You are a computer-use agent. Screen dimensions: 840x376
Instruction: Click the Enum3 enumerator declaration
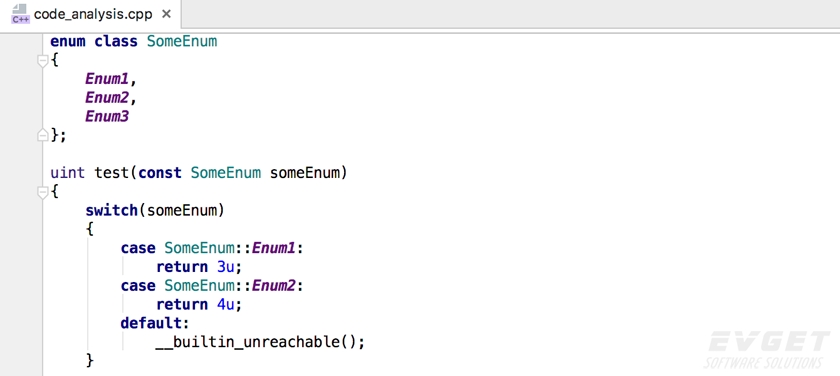click(x=107, y=117)
